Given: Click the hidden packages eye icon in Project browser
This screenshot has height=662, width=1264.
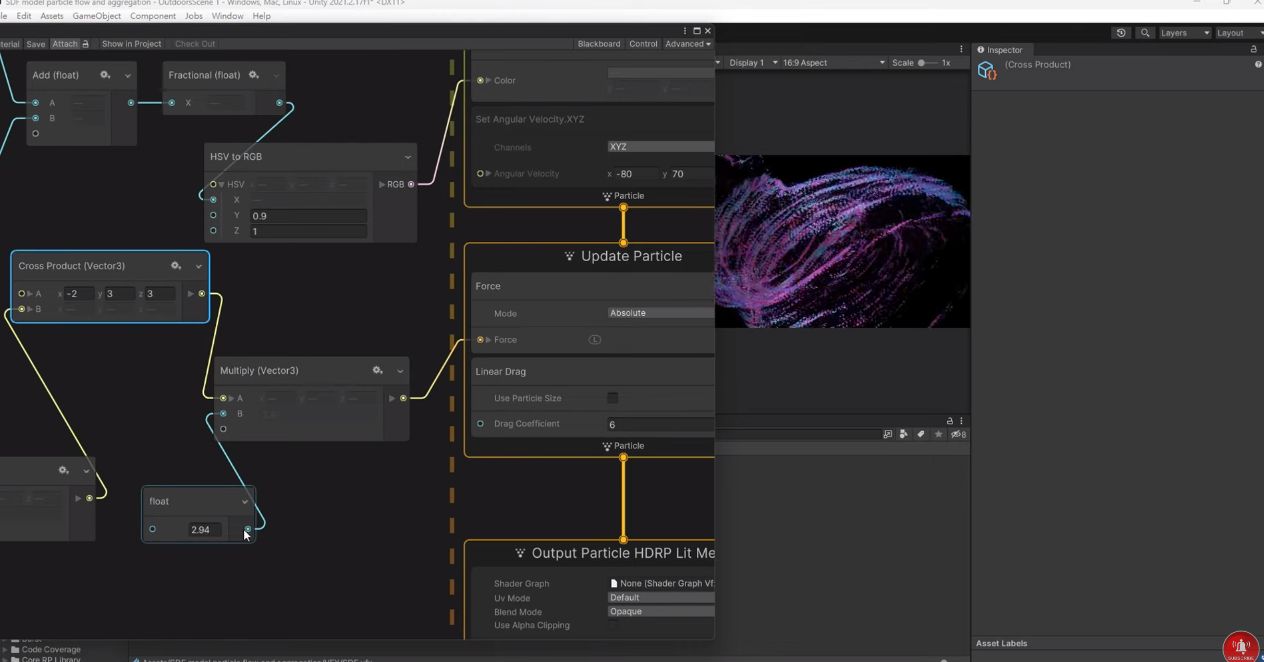Looking at the screenshot, I should click(x=956, y=434).
